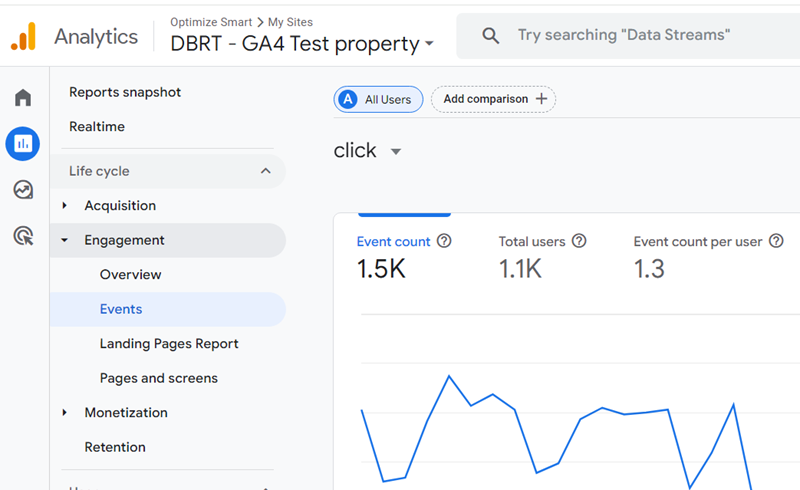Open the Home icon in sidebar
The width and height of the screenshot is (800, 490).
coord(23,97)
